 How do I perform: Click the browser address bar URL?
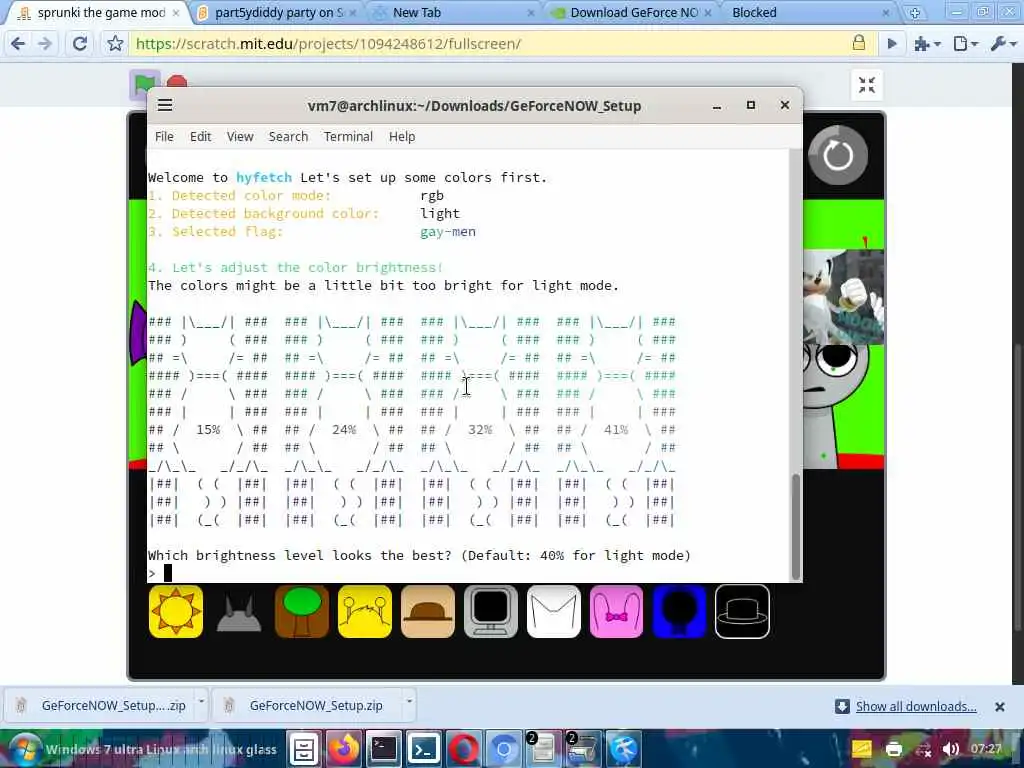click(328, 44)
